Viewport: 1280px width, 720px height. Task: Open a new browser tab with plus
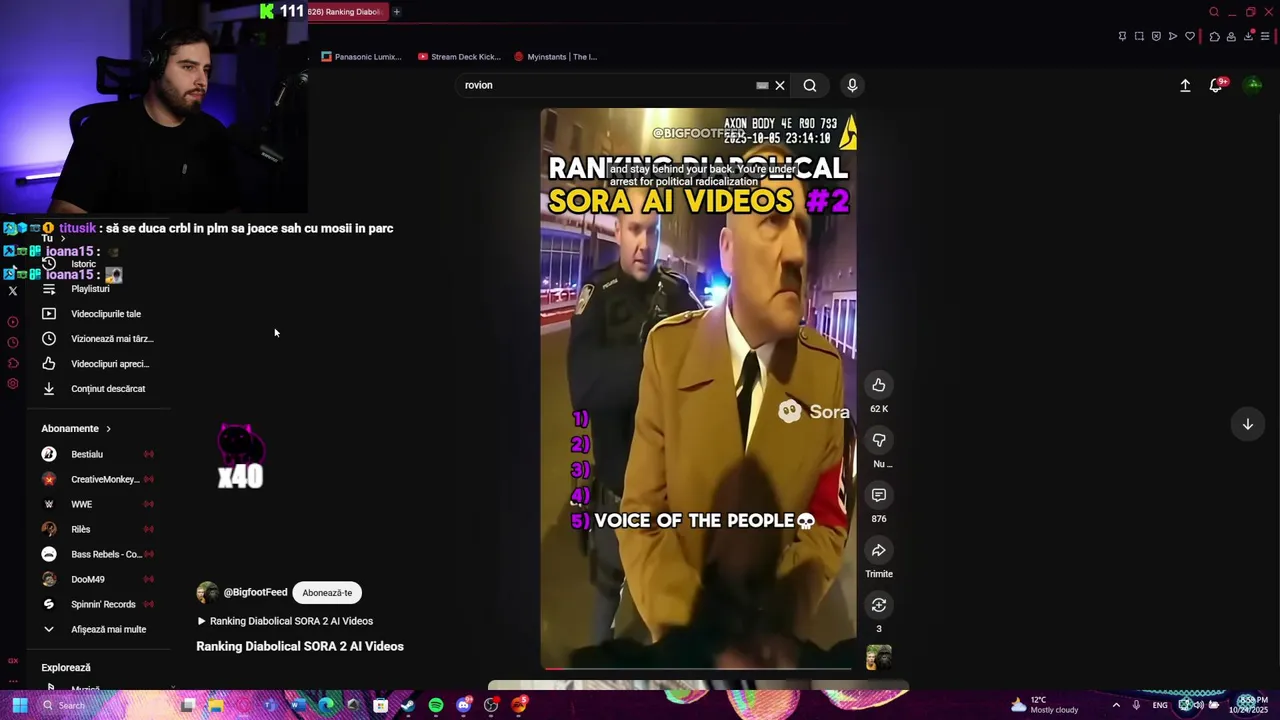click(396, 12)
